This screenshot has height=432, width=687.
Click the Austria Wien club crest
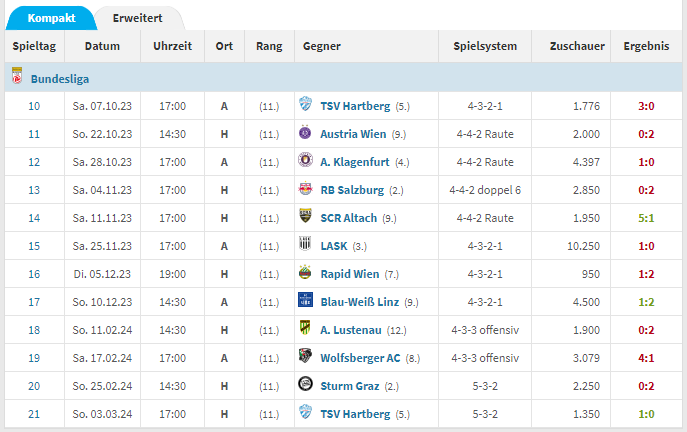[x=305, y=132]
